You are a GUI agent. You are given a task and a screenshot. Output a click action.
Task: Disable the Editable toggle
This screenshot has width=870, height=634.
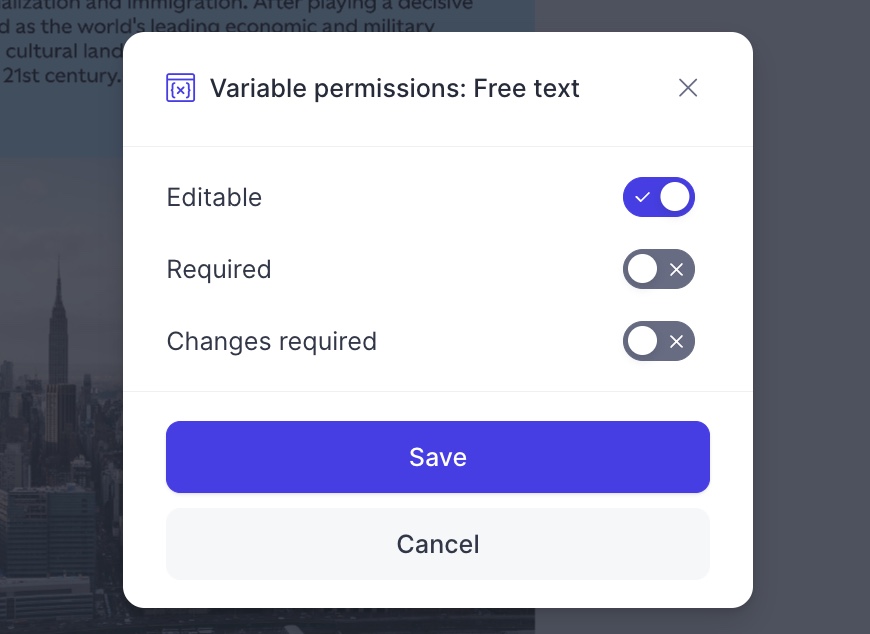click(x=659, y=197)
